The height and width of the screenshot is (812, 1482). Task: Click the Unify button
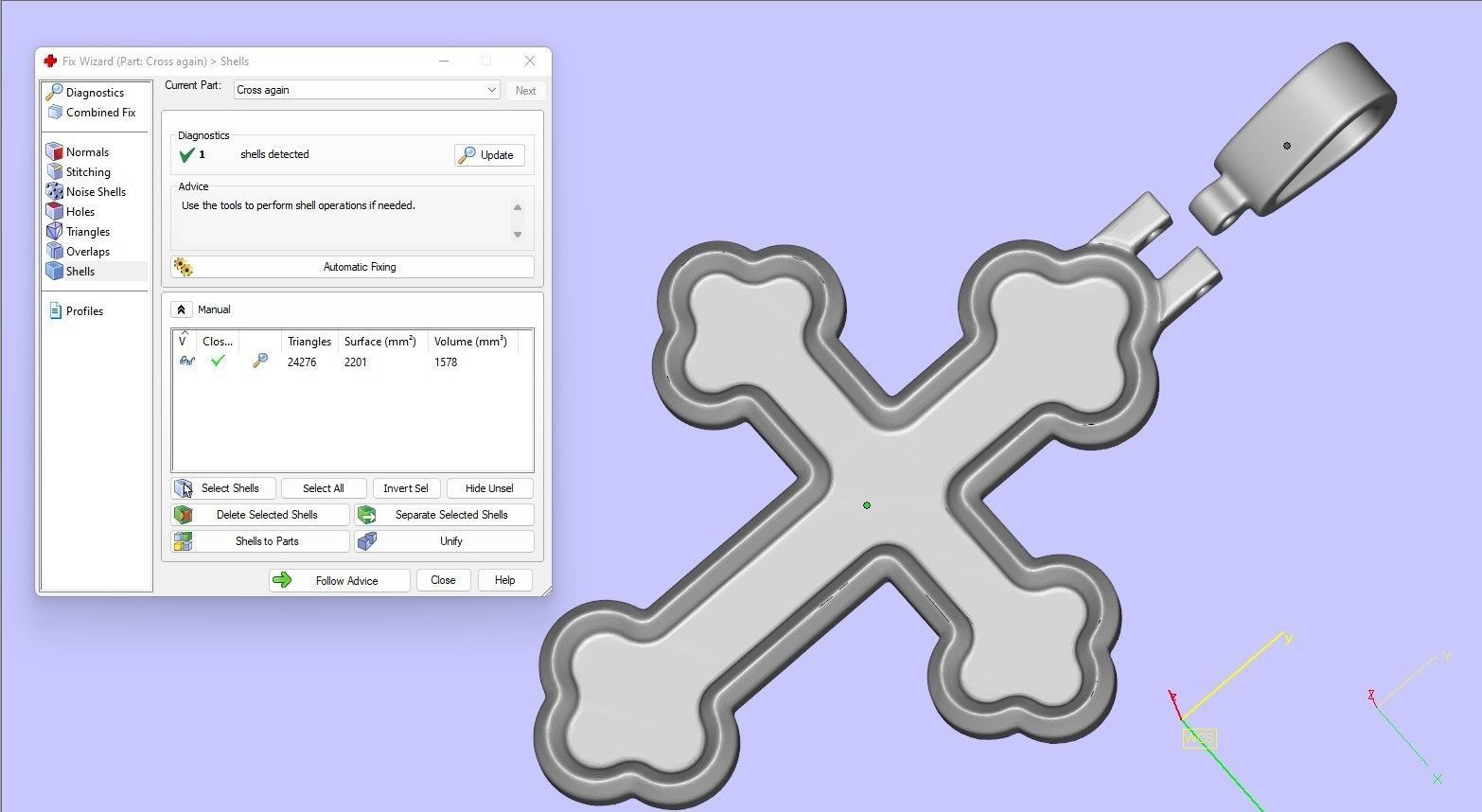click(444, 541)
